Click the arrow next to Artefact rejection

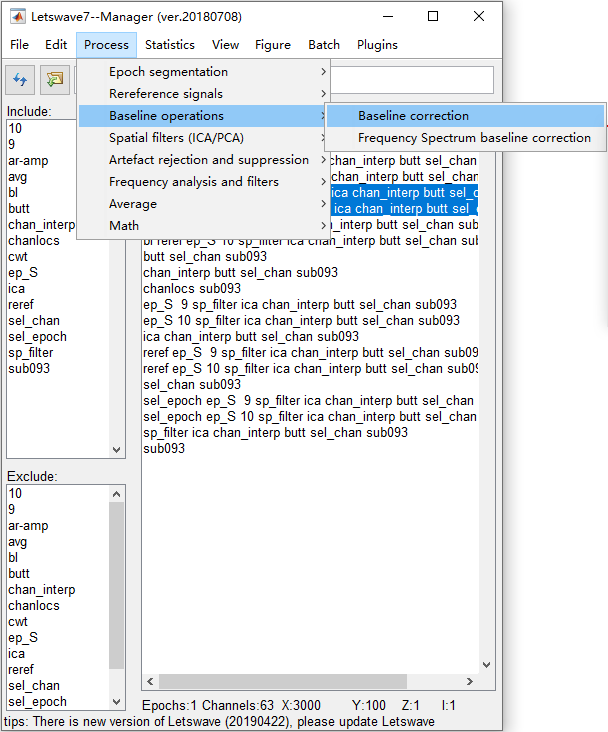pos(323,160)
